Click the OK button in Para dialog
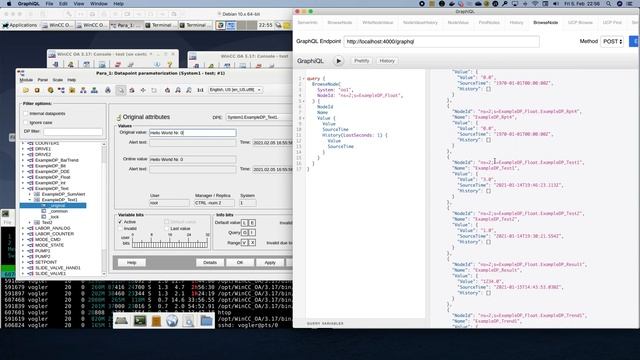This screenshot has width=640, height=360. [240, 262]
